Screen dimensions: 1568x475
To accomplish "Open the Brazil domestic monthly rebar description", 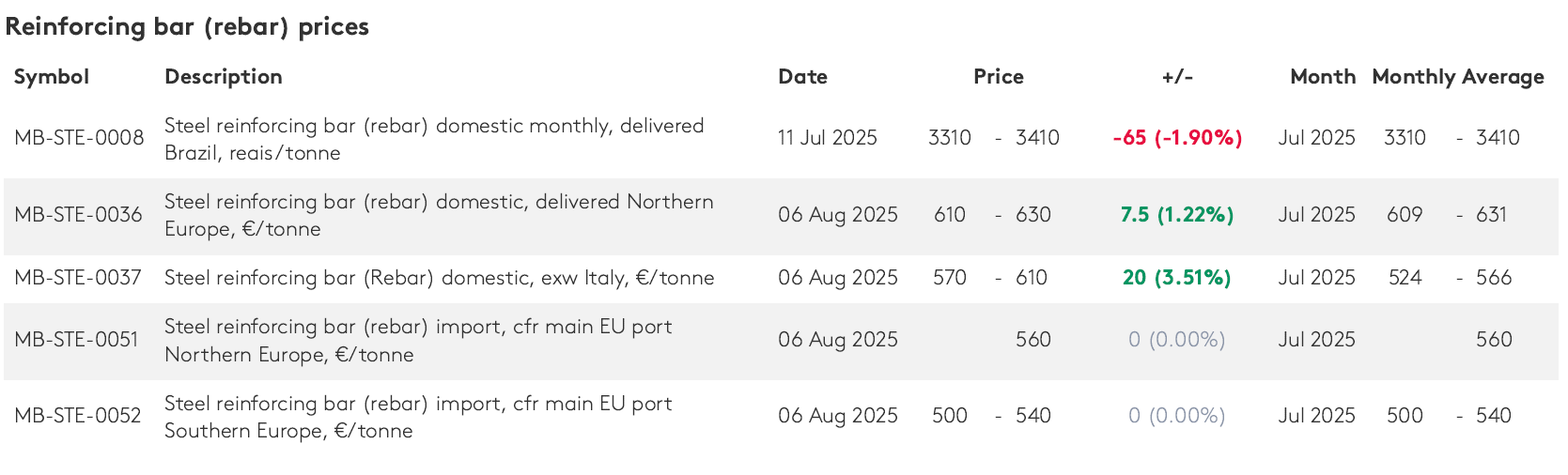I will coord(434,139).
